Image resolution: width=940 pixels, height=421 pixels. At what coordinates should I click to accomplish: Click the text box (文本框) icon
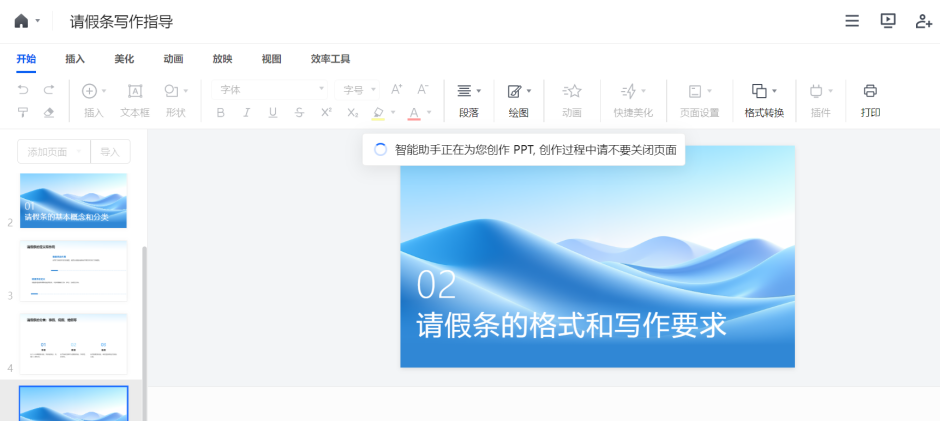pyautogui.click(x=135, y=91)
